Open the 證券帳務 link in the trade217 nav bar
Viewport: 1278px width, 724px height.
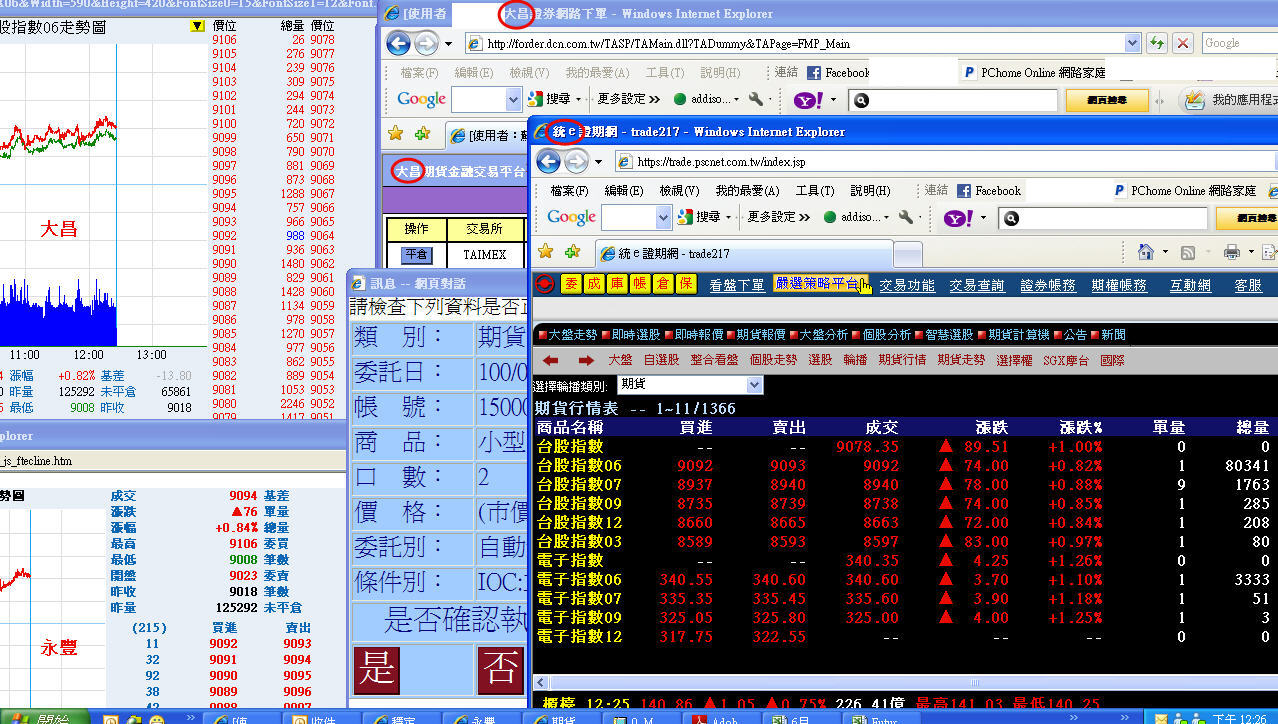pyautogui.click(x=1048, y=285)
